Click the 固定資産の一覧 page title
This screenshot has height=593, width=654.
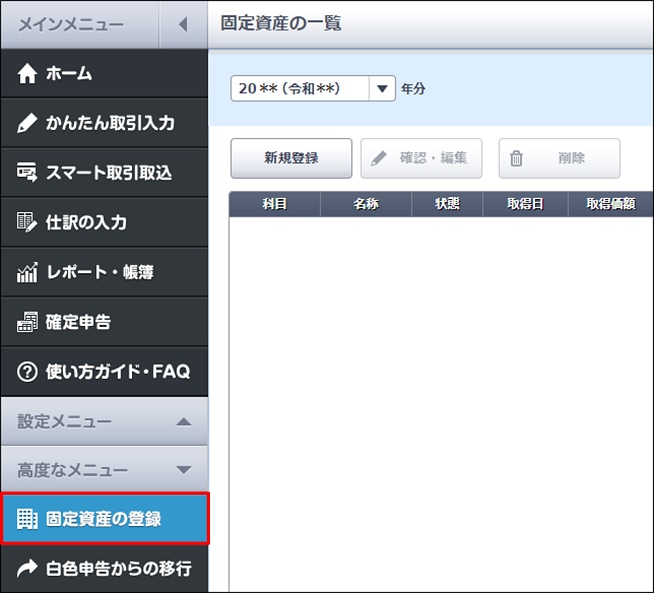pyautogui.click(x=281, y=23)
